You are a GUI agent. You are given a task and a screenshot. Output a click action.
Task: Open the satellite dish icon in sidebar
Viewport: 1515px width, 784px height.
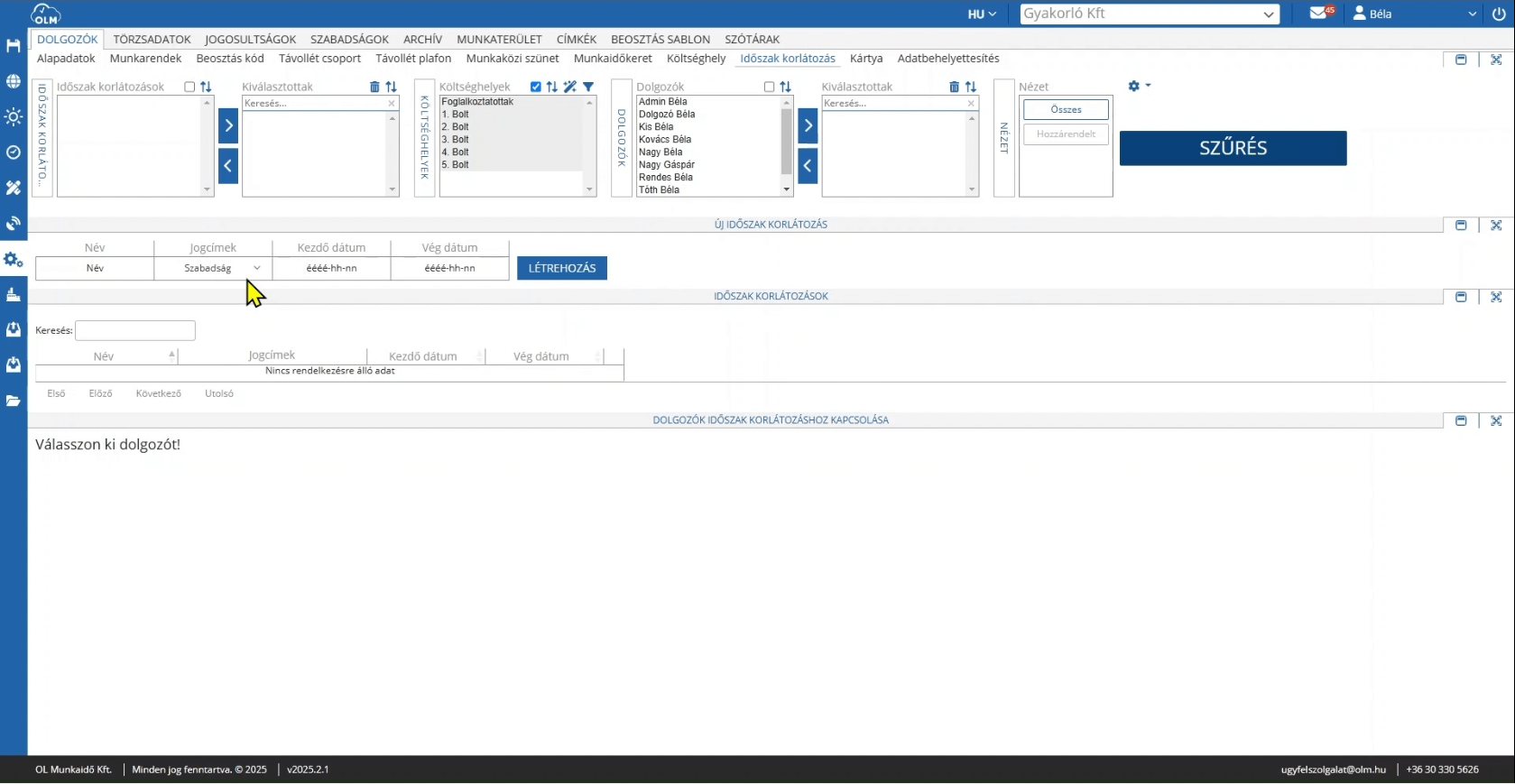[14, 224]
